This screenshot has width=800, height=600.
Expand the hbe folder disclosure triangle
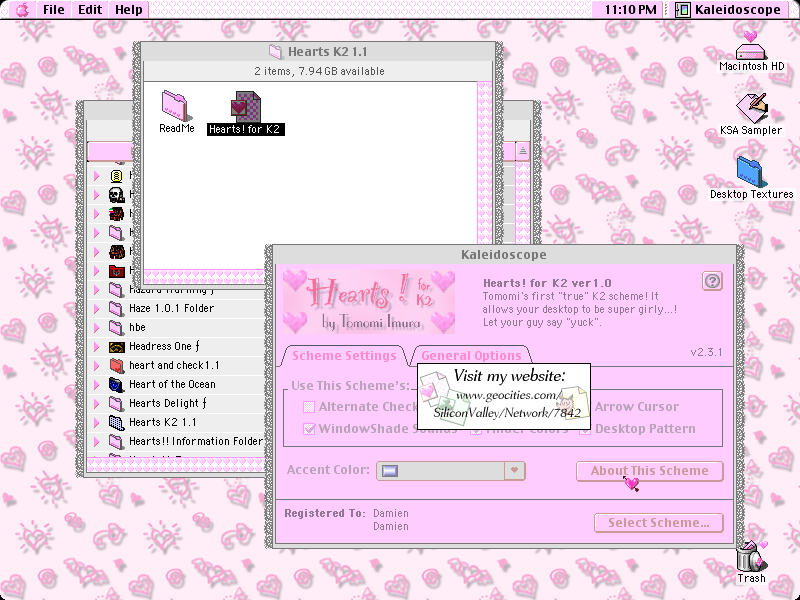coord(96,328)
